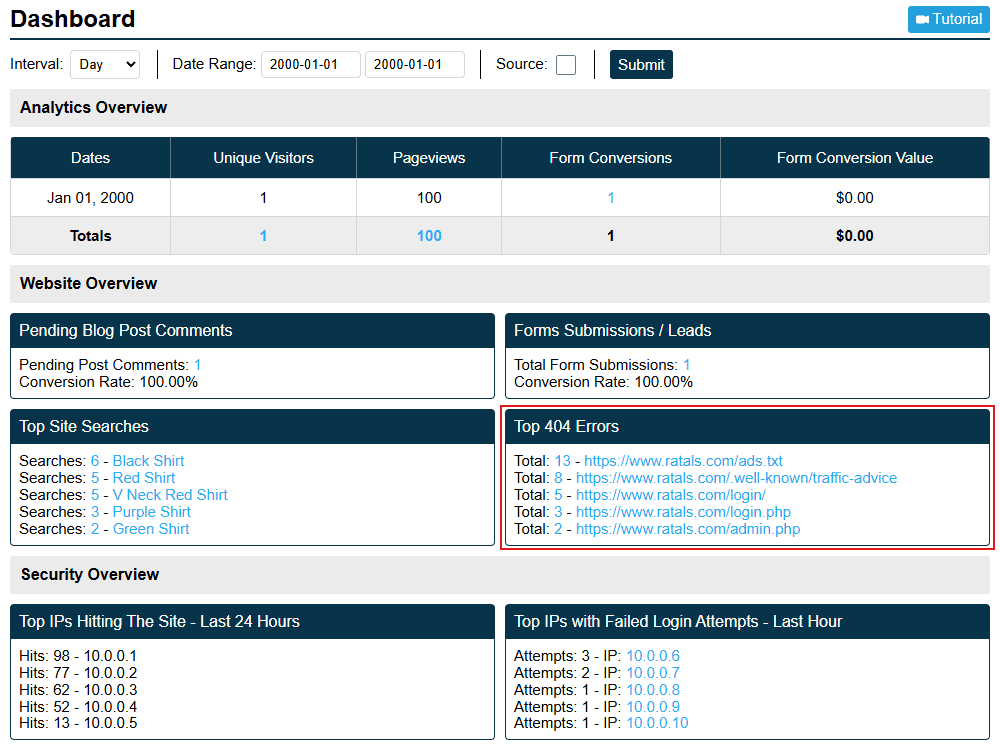Click the Pending Blog Post Comments panel header

tap(253, 330)
